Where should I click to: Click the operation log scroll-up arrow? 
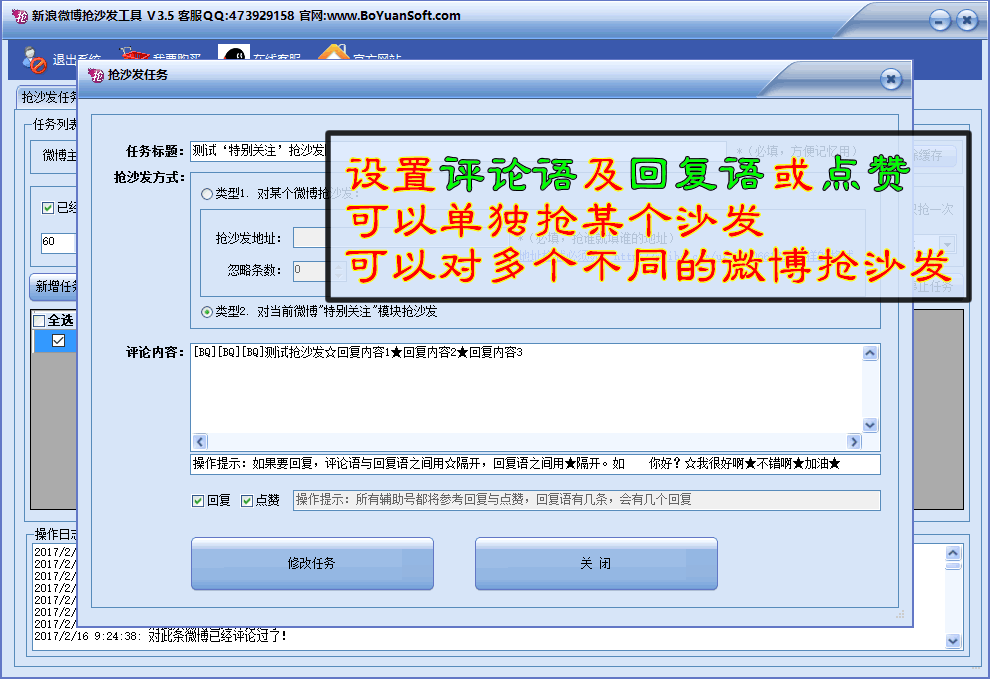953,553
